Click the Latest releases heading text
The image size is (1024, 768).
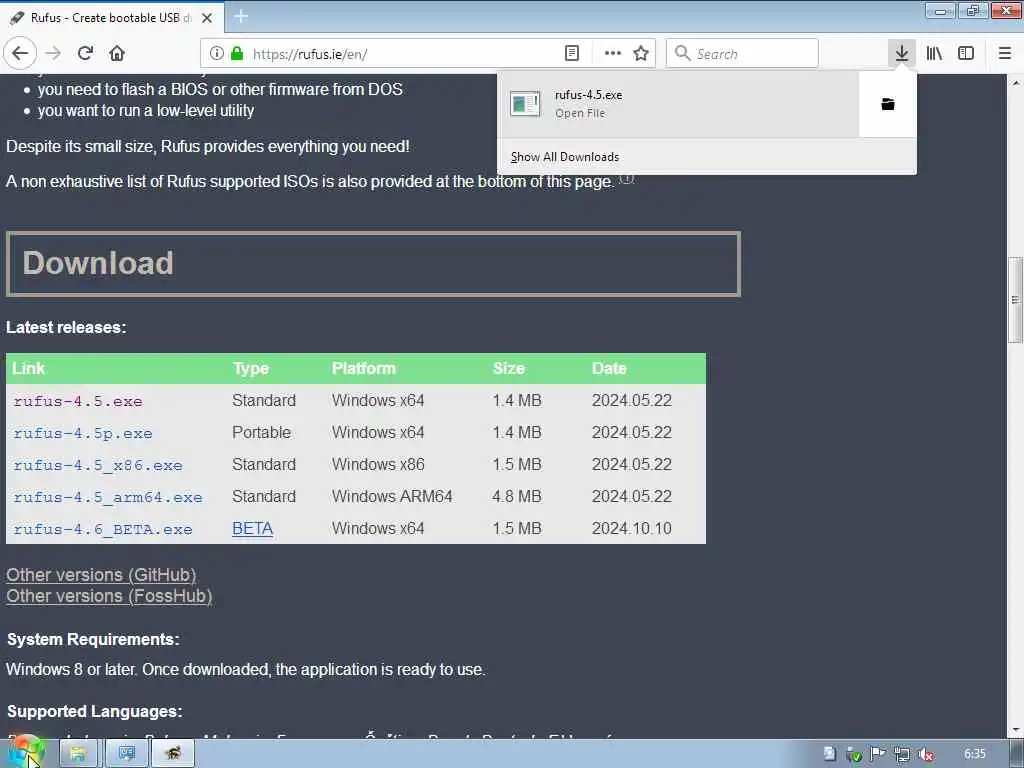coord(66,327)
